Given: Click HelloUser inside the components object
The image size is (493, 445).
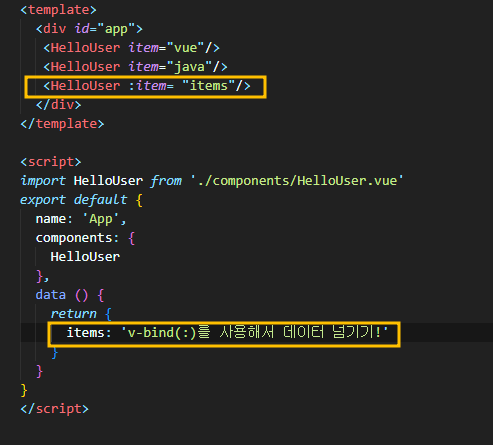Looking at the screenshot, I should tap(85, 257).
